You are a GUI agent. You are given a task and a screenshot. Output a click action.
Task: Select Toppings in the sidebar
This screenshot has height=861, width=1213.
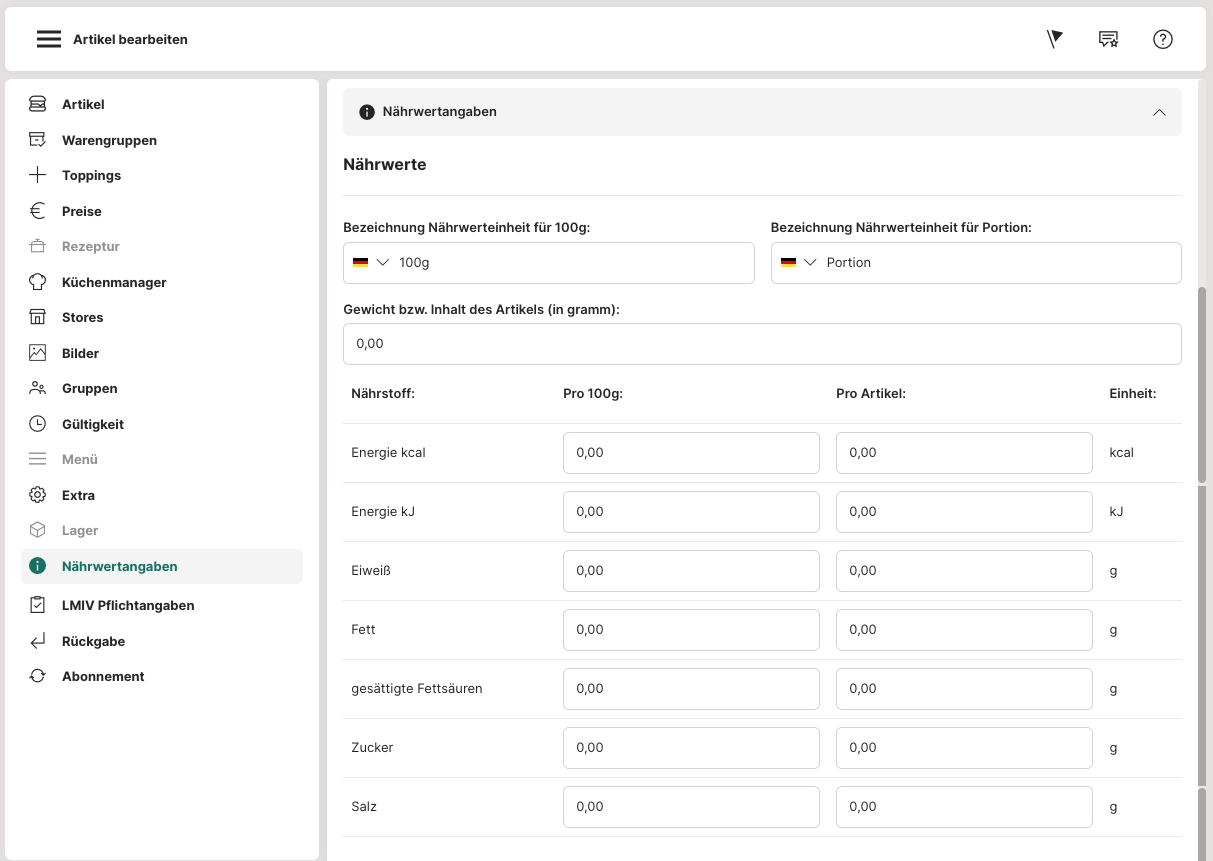(x=91, y=175)
